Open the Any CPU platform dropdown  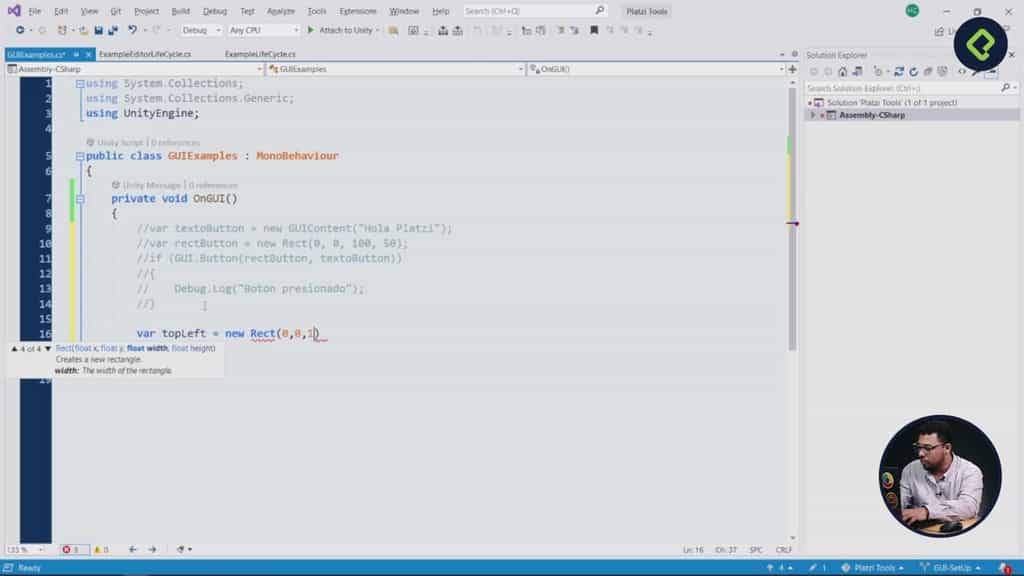coord(258,30)
